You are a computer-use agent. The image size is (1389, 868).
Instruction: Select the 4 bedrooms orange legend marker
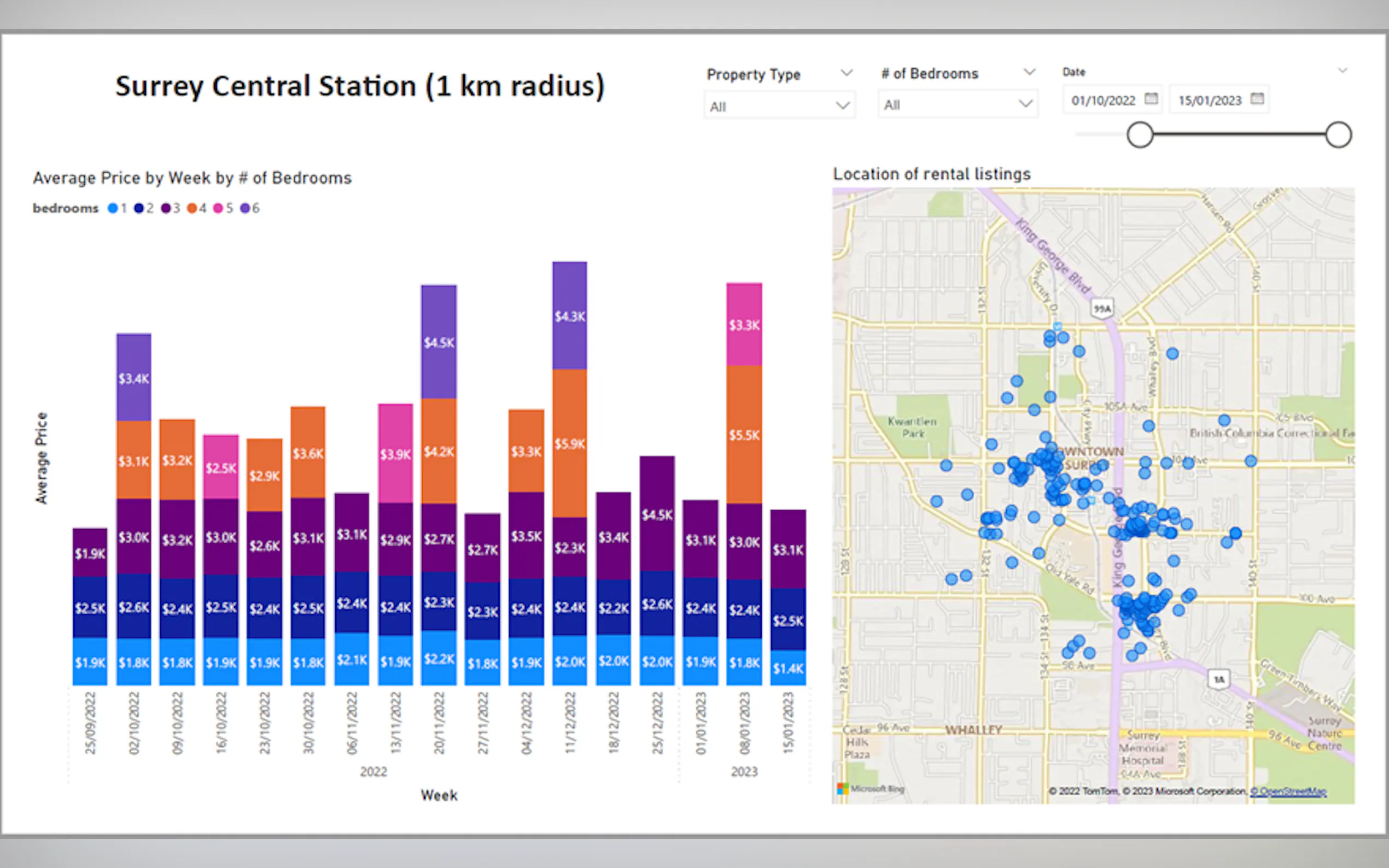[192, 208]
